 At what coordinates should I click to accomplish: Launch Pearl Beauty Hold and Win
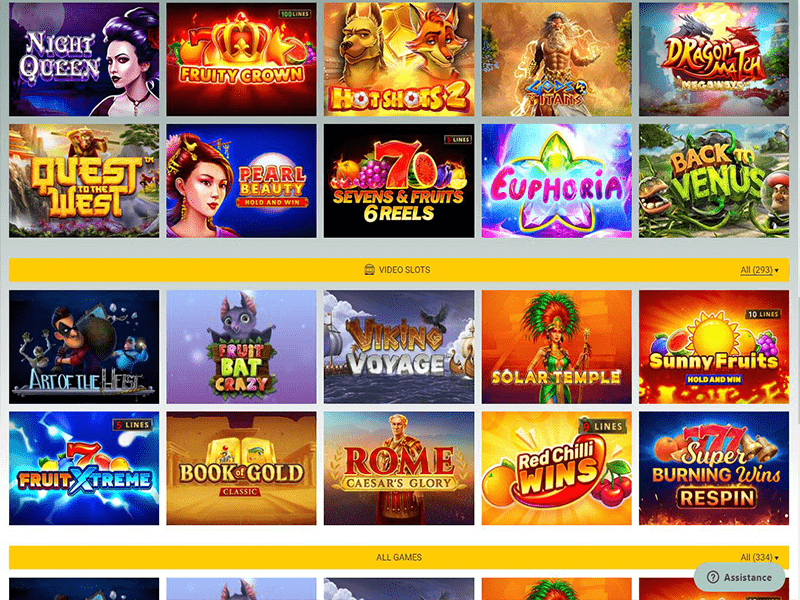point(241,181)
